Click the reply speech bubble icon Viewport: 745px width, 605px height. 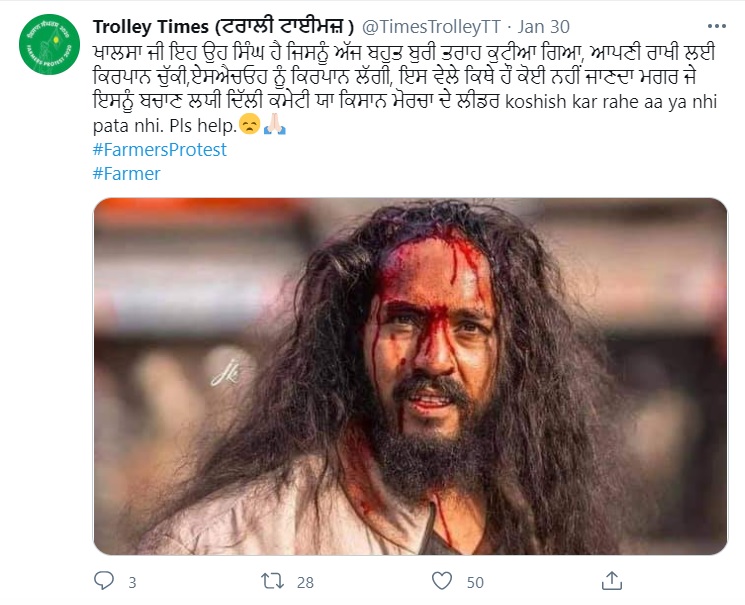point(104,580)
